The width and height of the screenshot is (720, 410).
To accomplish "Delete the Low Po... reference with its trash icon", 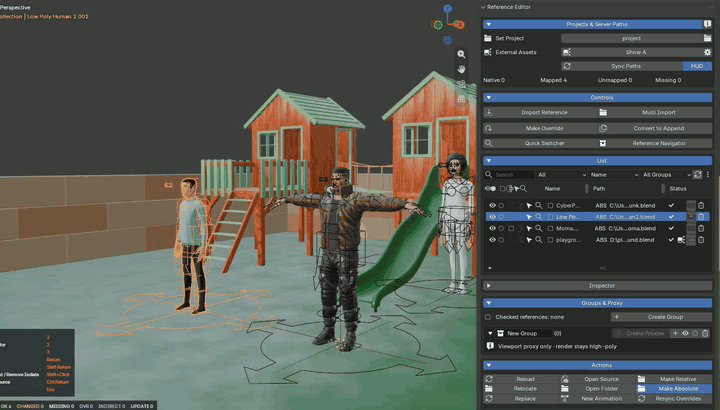I will click(701, 217).
